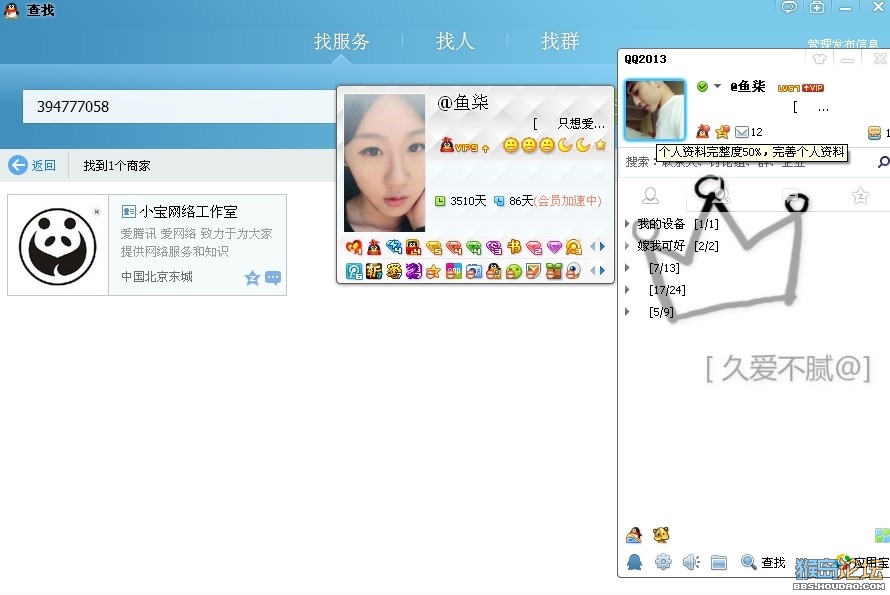
Task: Open the app manager grid icon
Action: [883, 535]
